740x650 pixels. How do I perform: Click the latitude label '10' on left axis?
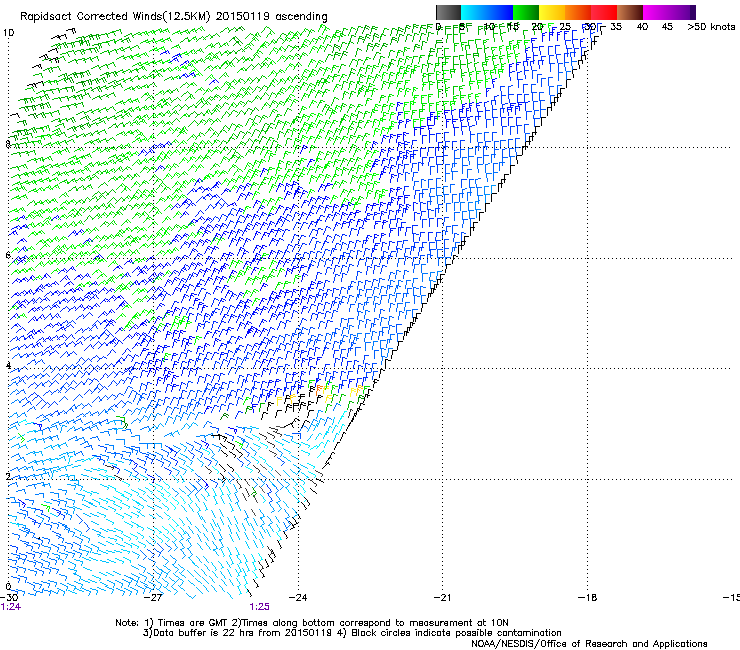[8, 33]
